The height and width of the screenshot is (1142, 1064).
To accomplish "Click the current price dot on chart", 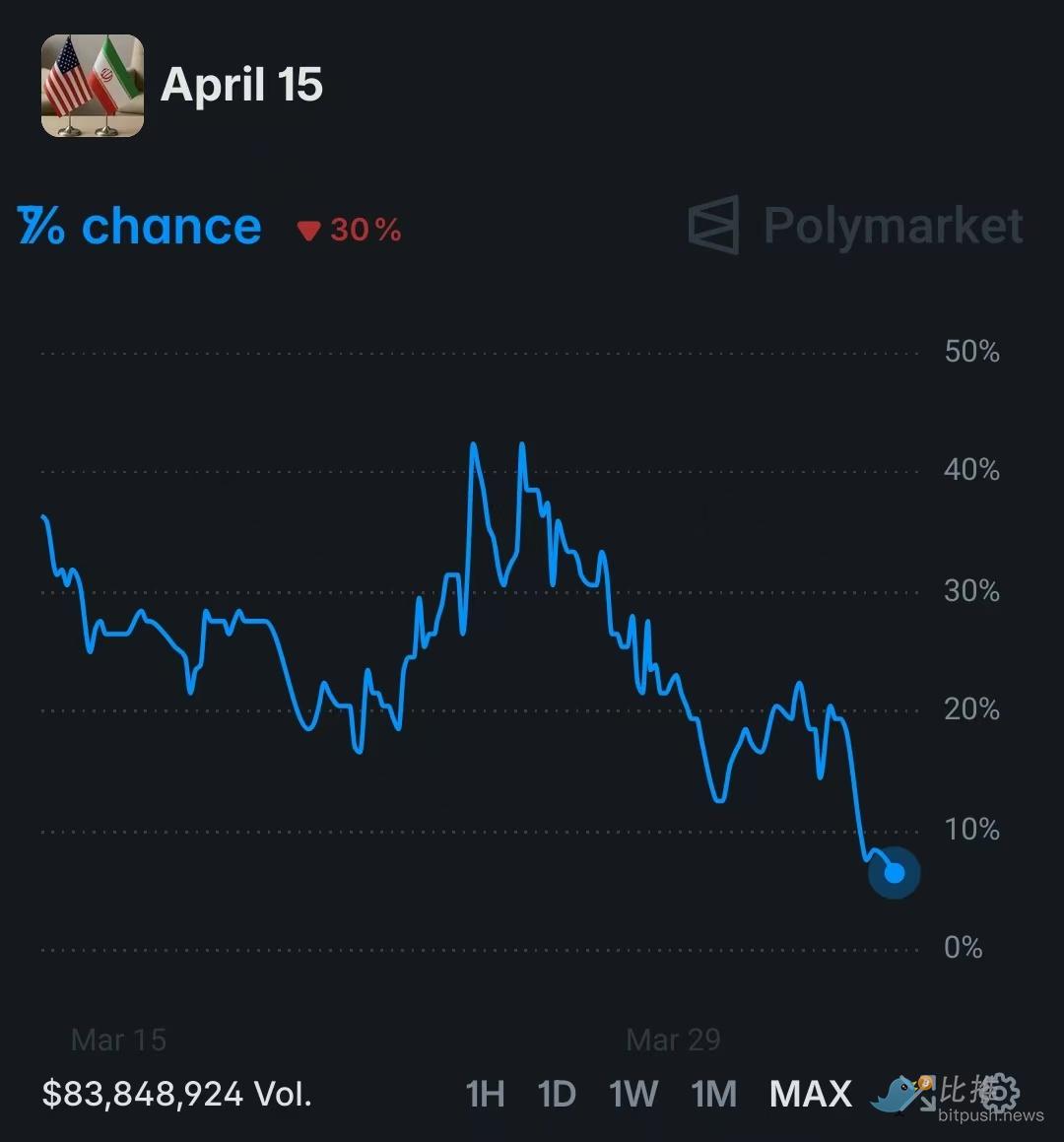I will coord(894,873).
